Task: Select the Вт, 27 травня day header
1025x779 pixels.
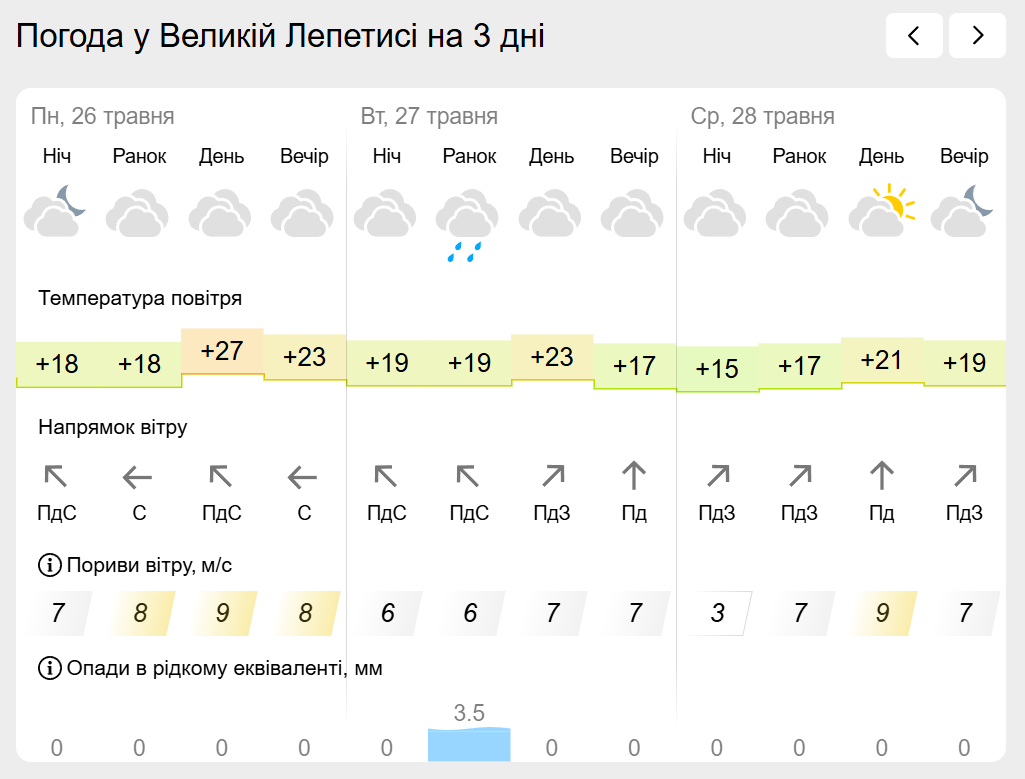Action: tap(429, 116)
